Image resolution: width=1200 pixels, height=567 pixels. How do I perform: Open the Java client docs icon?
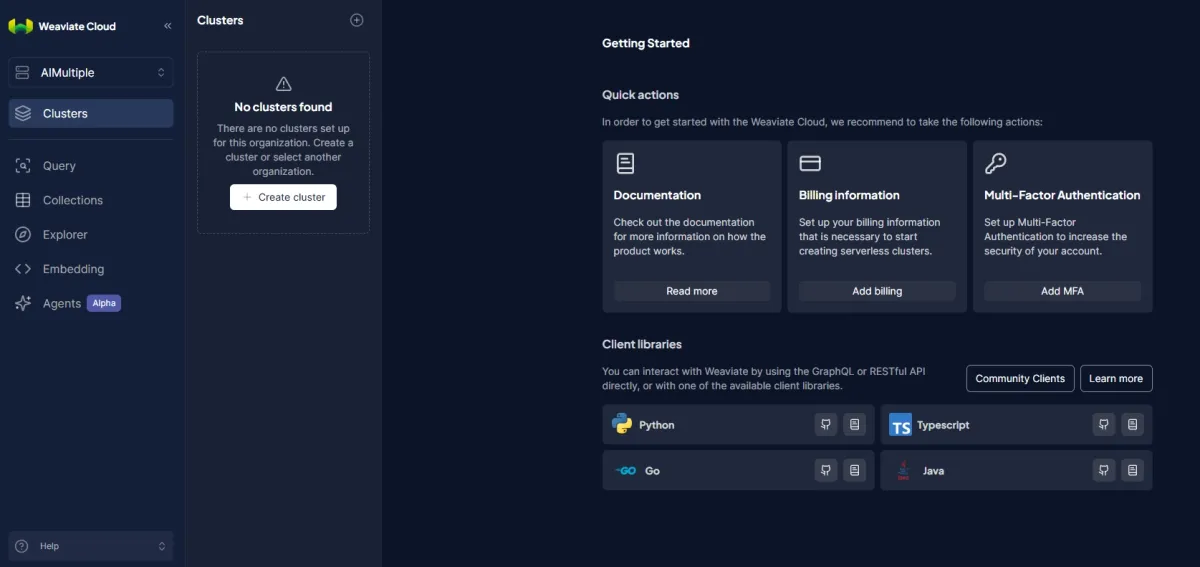[1132, 470]
